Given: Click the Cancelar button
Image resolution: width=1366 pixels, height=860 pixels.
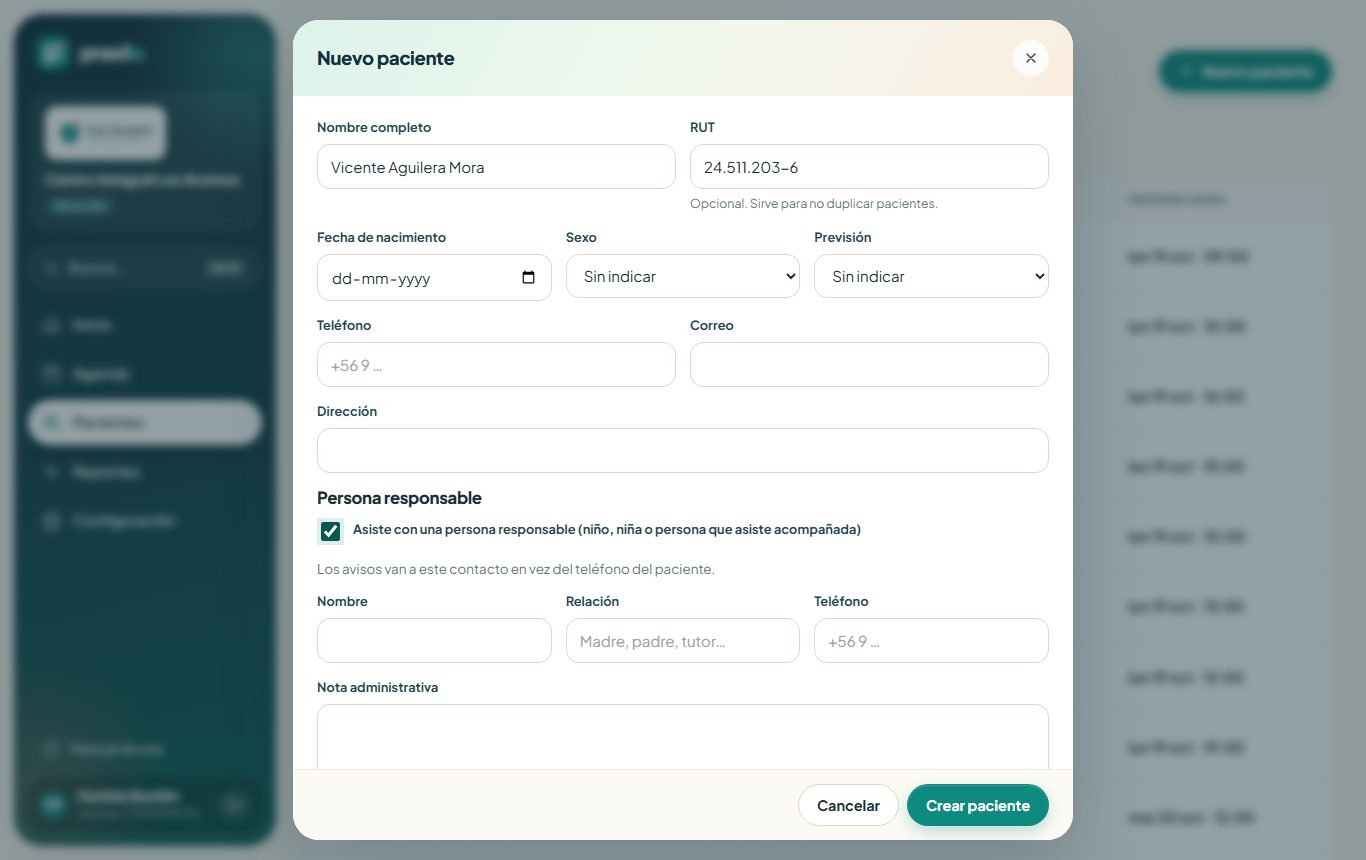Looking at the screenshot, I should pos(848,805).
